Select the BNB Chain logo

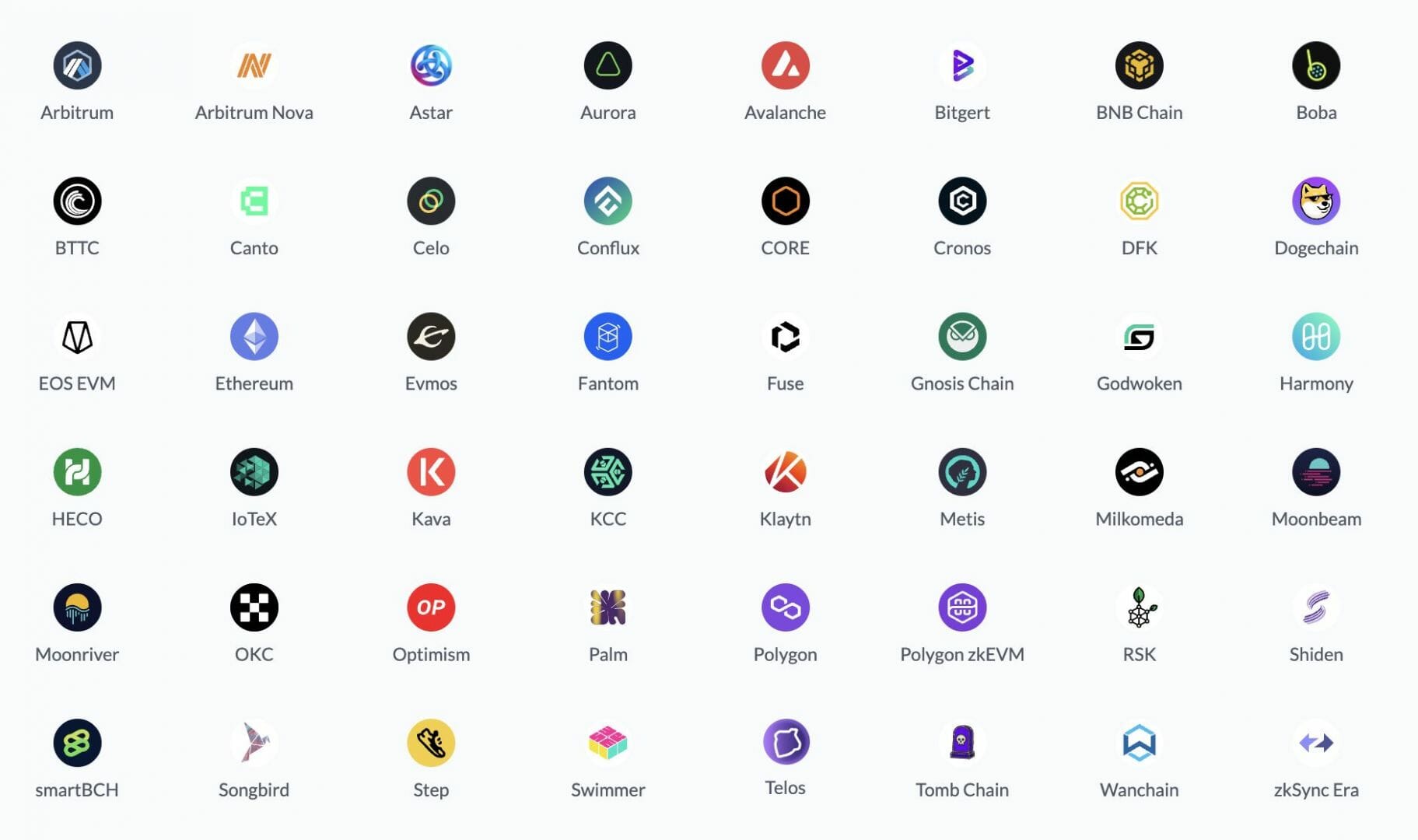point(1139,65)
